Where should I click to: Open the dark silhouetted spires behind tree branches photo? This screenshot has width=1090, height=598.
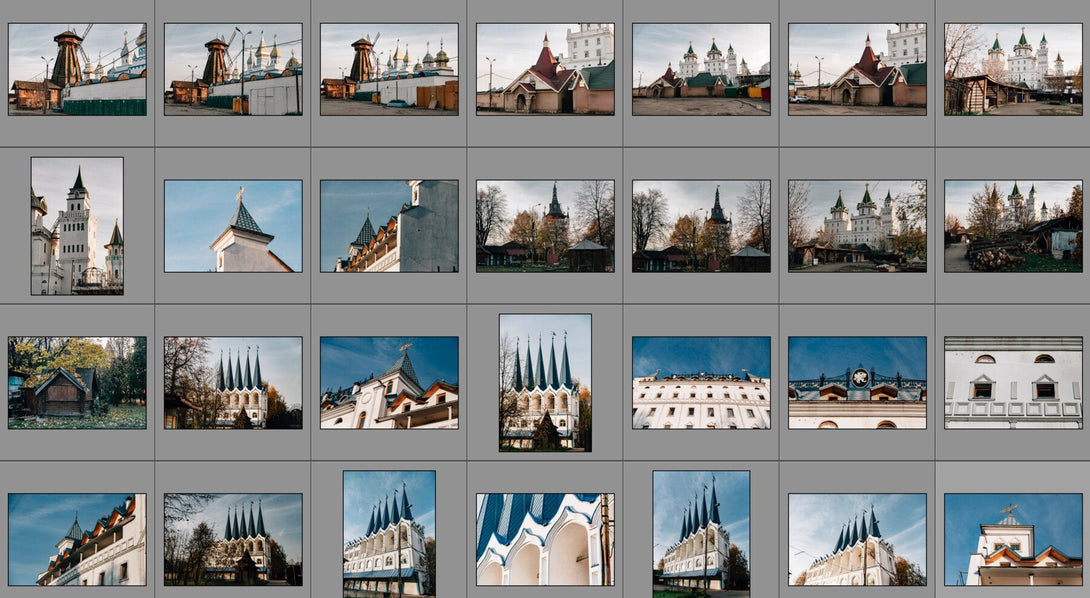coord(233,540)
